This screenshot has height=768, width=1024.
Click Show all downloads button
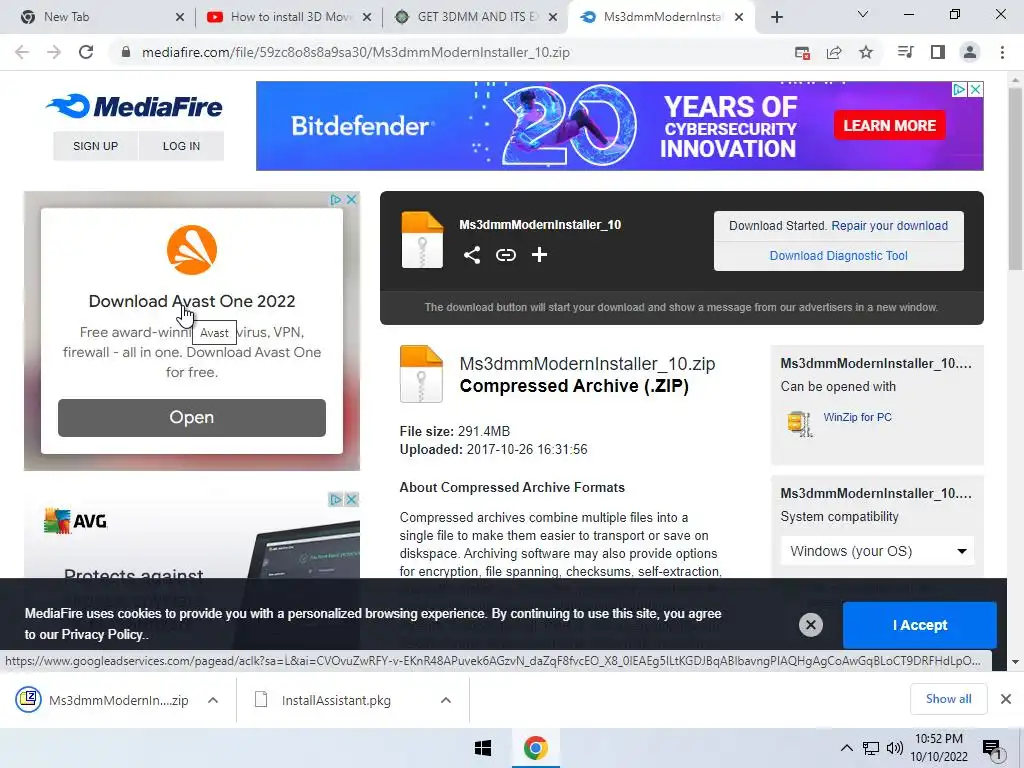point(948,699)
